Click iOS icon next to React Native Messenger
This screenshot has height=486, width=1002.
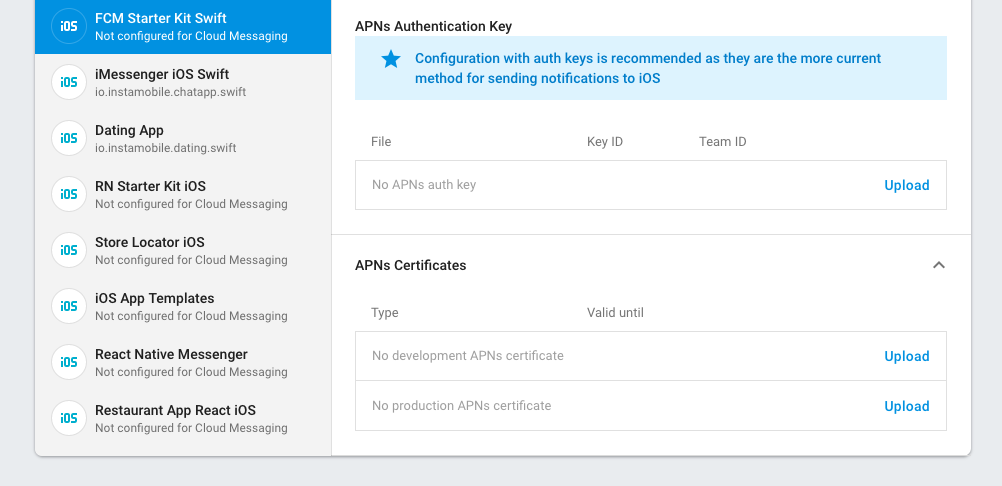(x=68, y=362)
